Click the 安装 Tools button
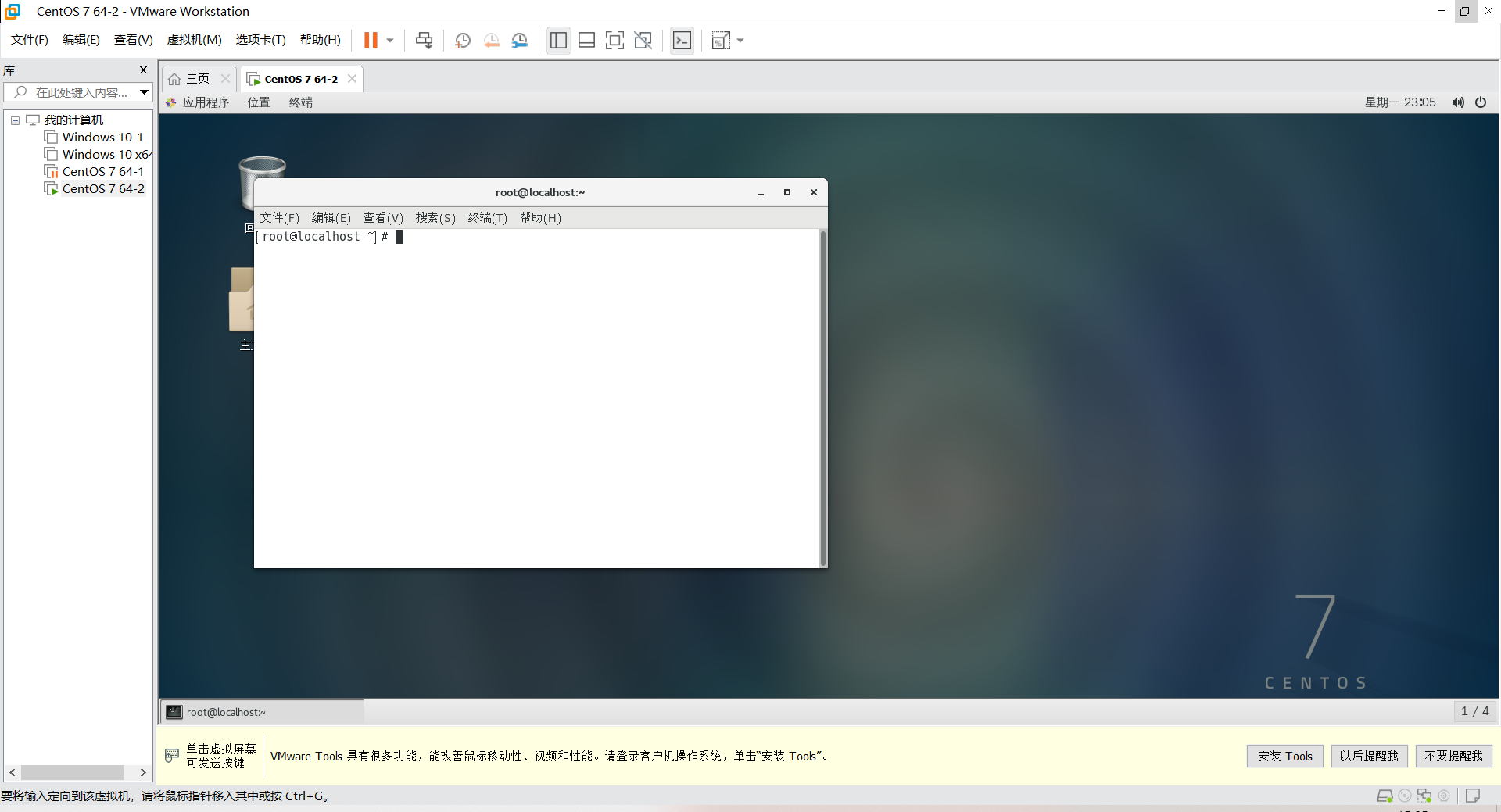The image size is (1501, 812). coord(1284,756)
